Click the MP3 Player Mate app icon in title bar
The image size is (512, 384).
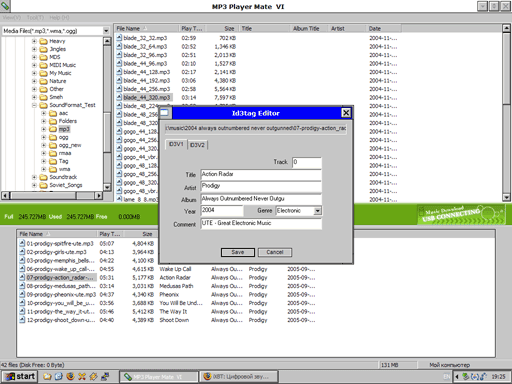(x=5, y=5)
